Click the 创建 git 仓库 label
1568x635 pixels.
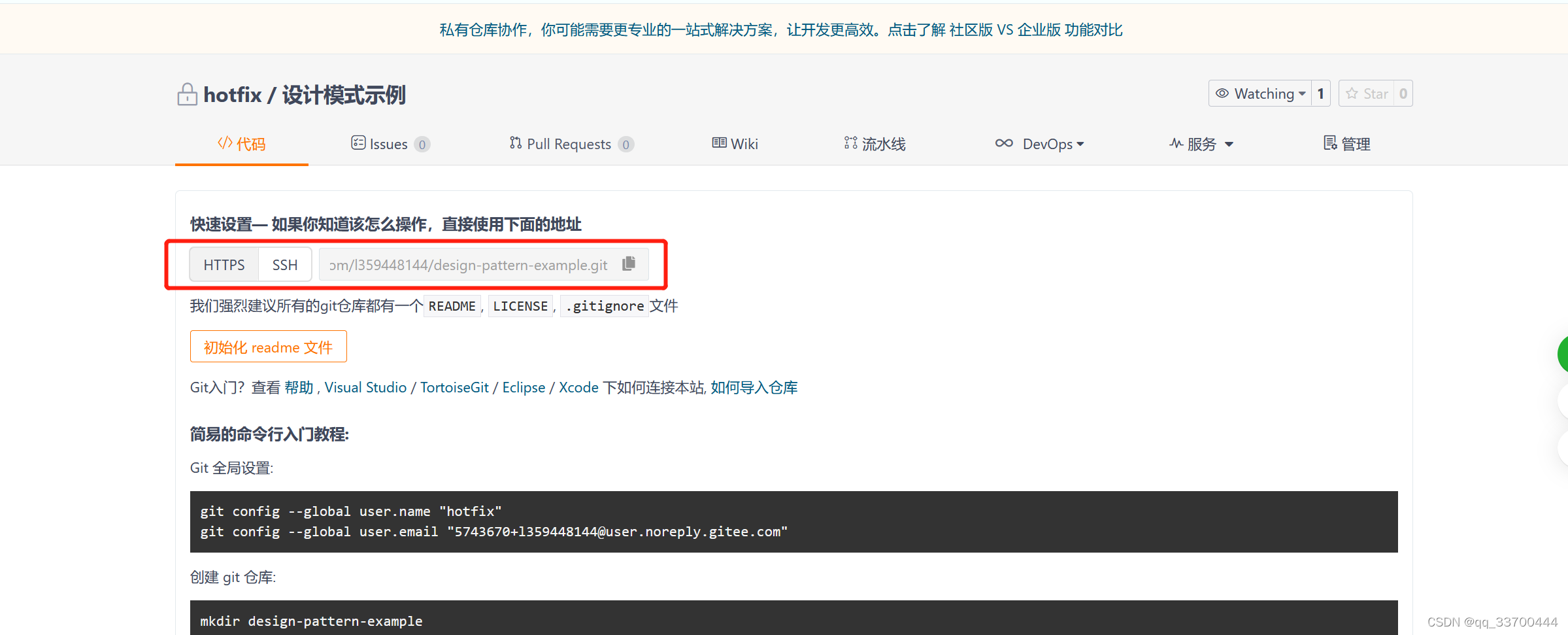233,577
